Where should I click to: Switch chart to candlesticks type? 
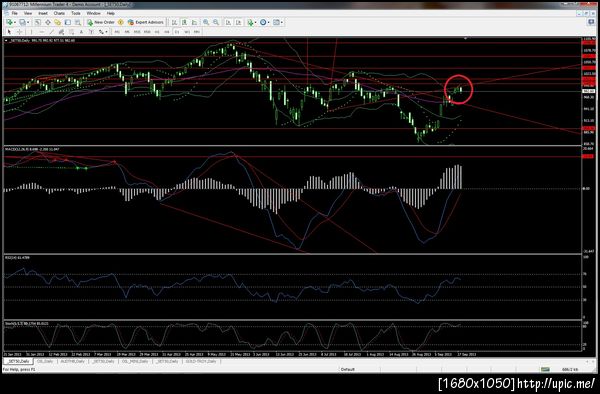pos(184,23)
